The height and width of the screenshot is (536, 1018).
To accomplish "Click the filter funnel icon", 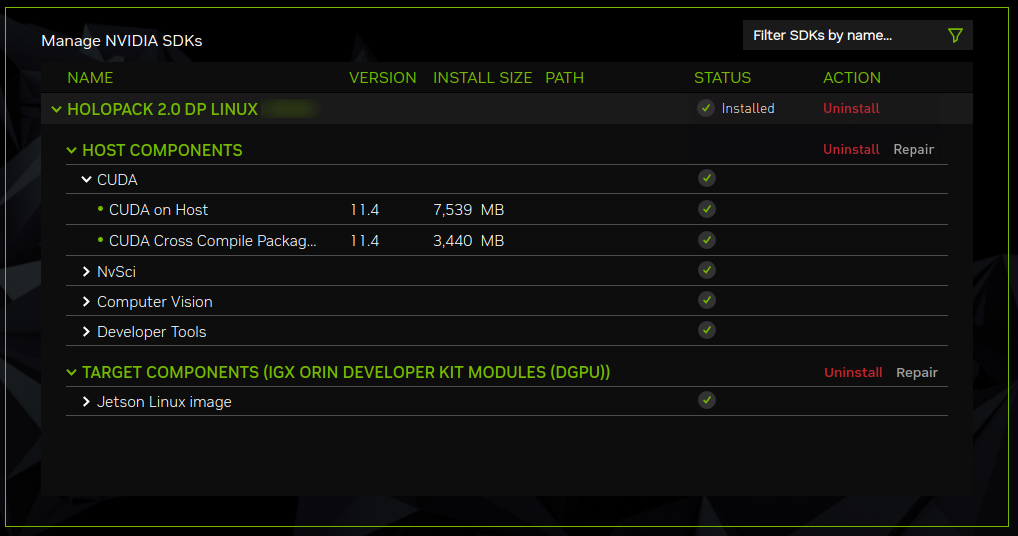I will point(955,35).
